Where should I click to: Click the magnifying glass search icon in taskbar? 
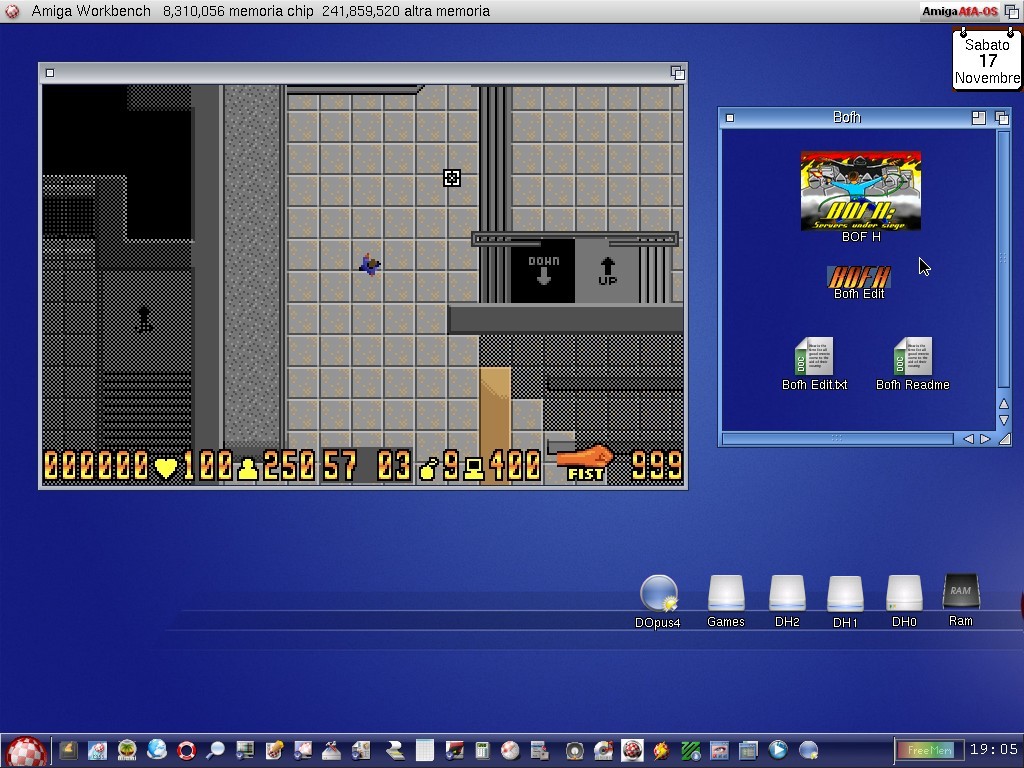pyautogui.click(x=215, y=750)
